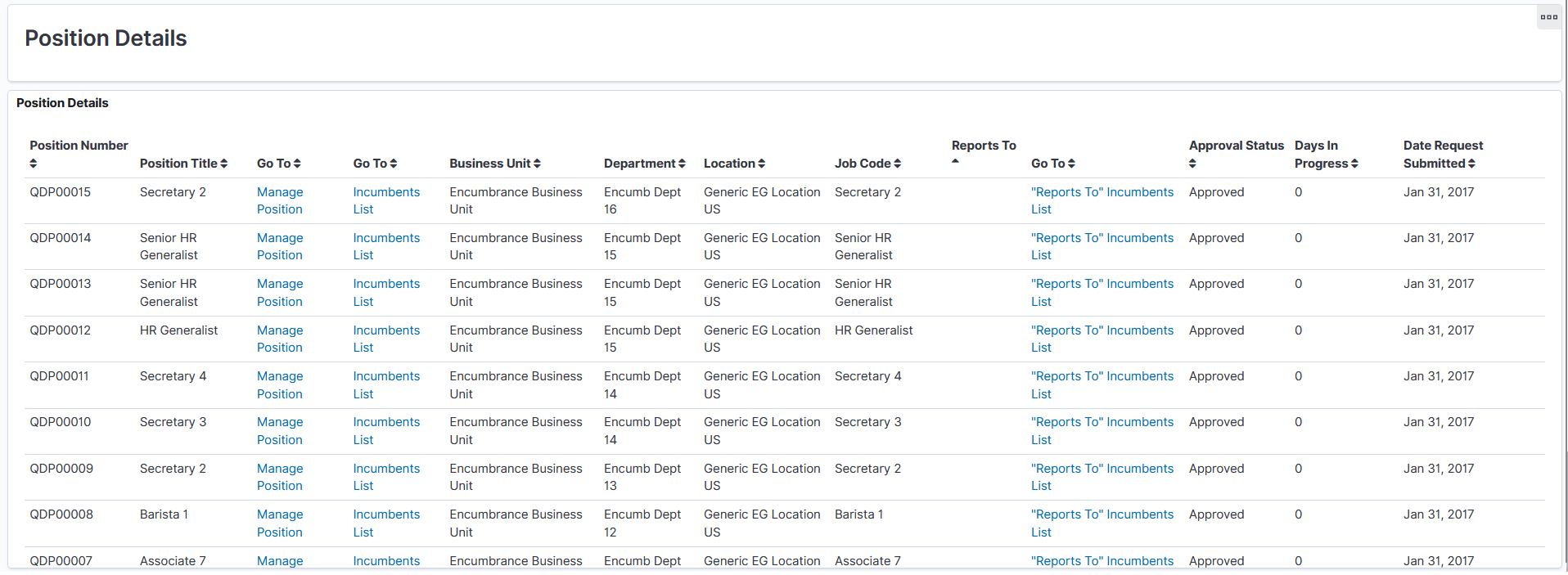Viewport: 1568px width, 575px height.
Task: Toggle Reports To ascending sort arrow
Action: pyautogui.click(x=955, y=161)
